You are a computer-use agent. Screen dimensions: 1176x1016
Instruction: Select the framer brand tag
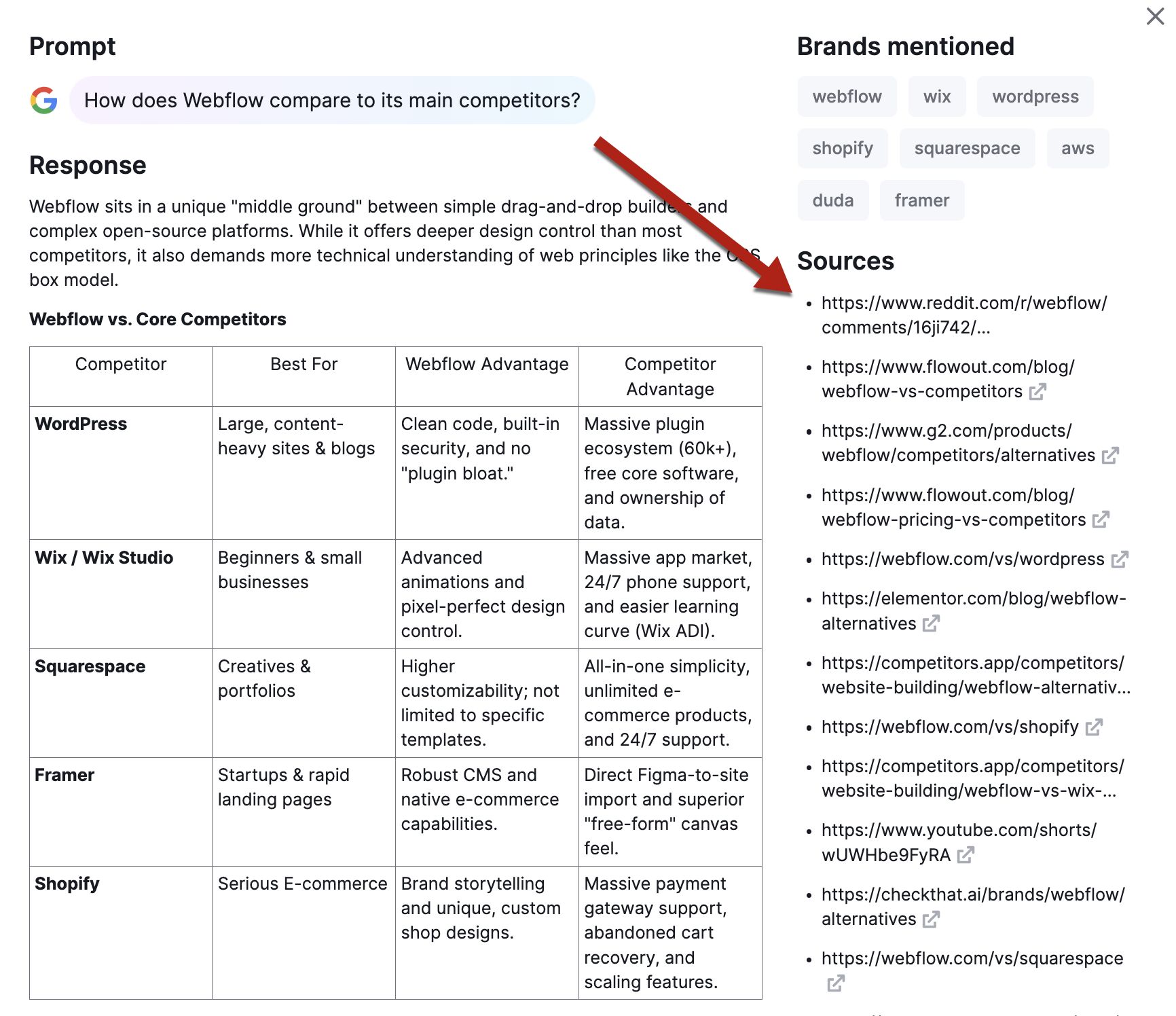tap(921, 200)
